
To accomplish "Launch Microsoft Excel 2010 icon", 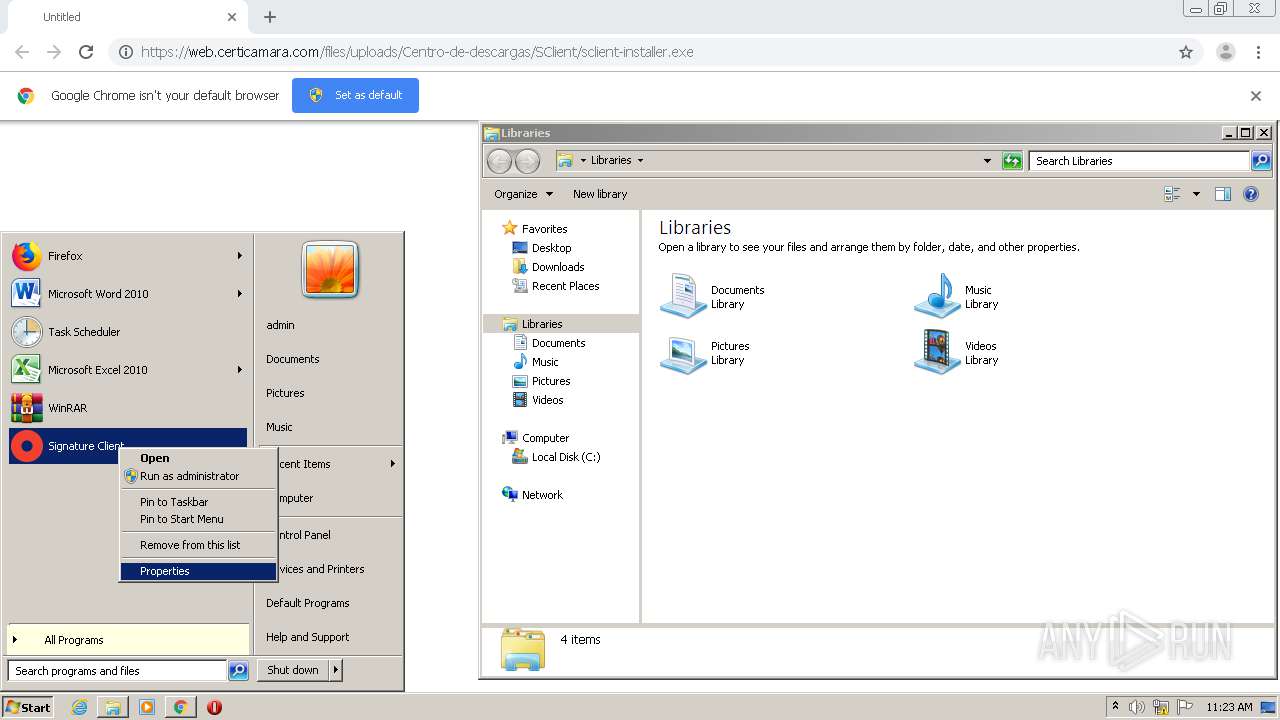I will click(26, 370).
